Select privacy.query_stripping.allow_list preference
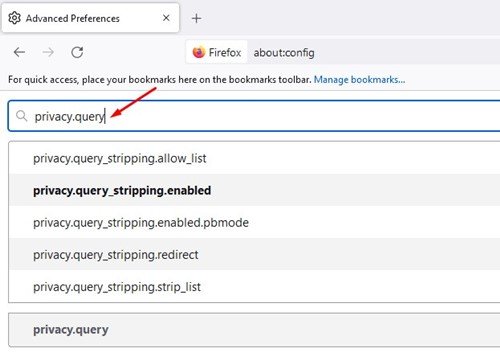Image resolution: width=500 pixels, height=360 pixels. coord(254,158)
